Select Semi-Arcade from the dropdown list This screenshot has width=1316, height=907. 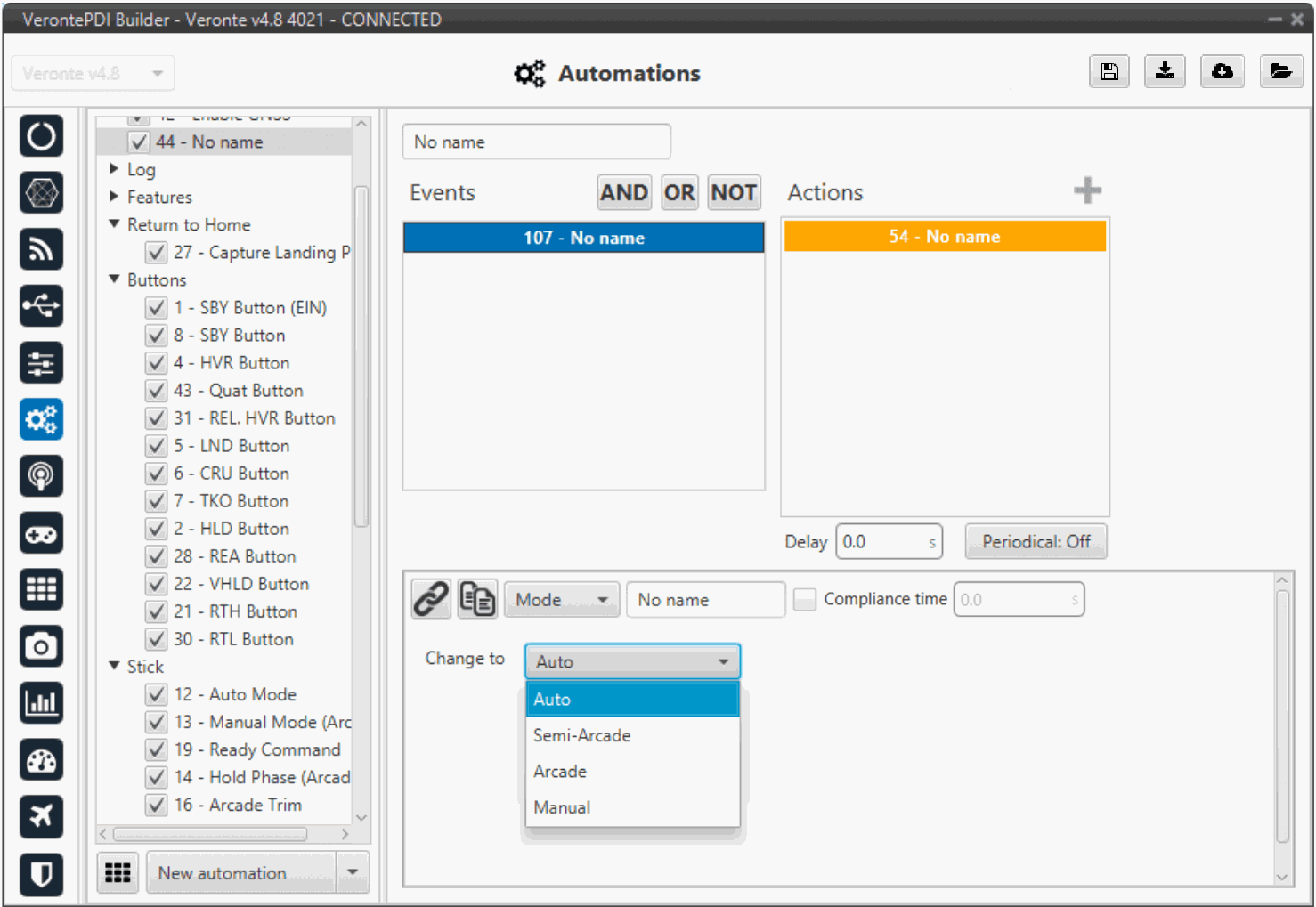point(582,735)
